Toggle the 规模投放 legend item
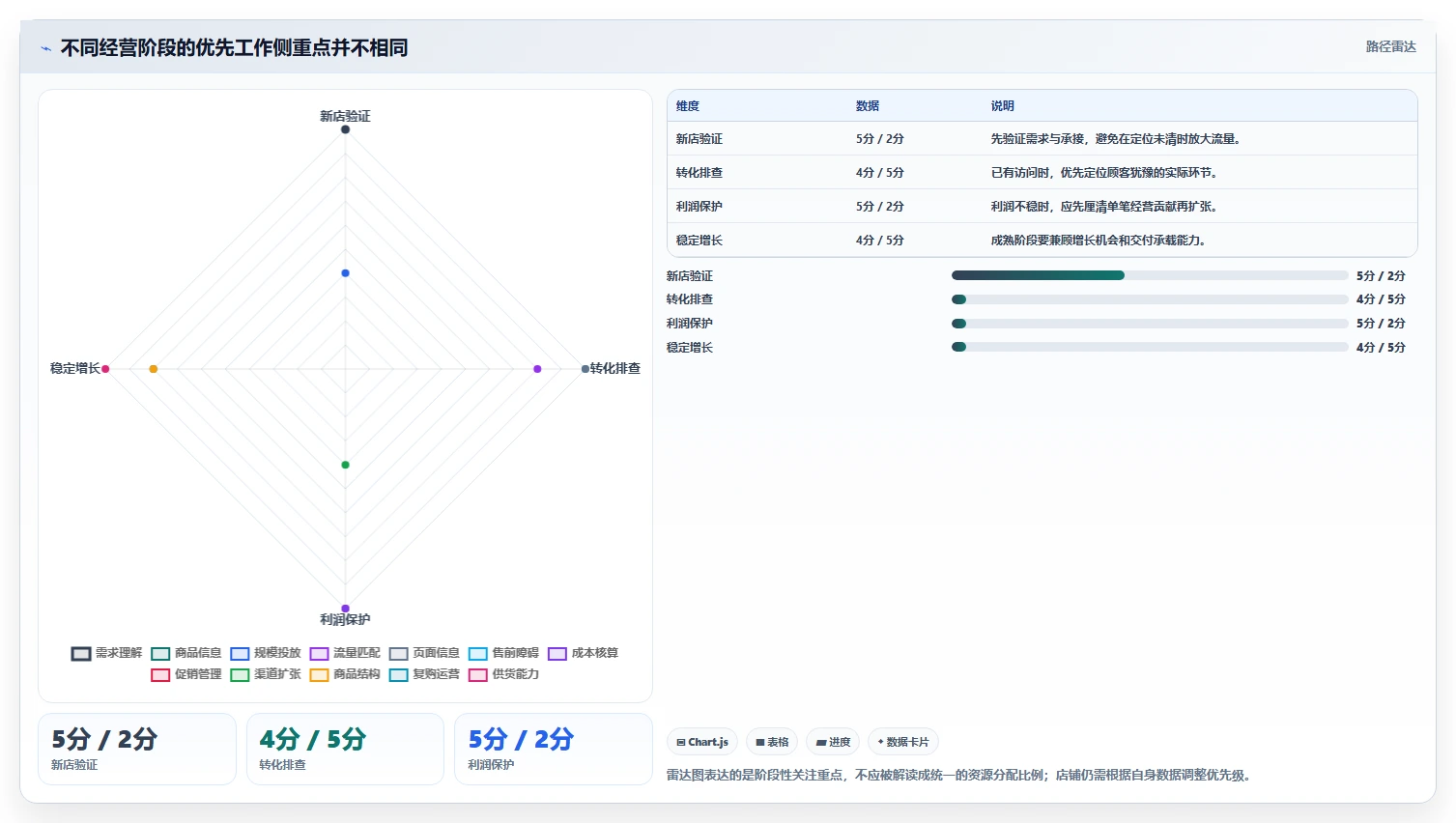 266,653
